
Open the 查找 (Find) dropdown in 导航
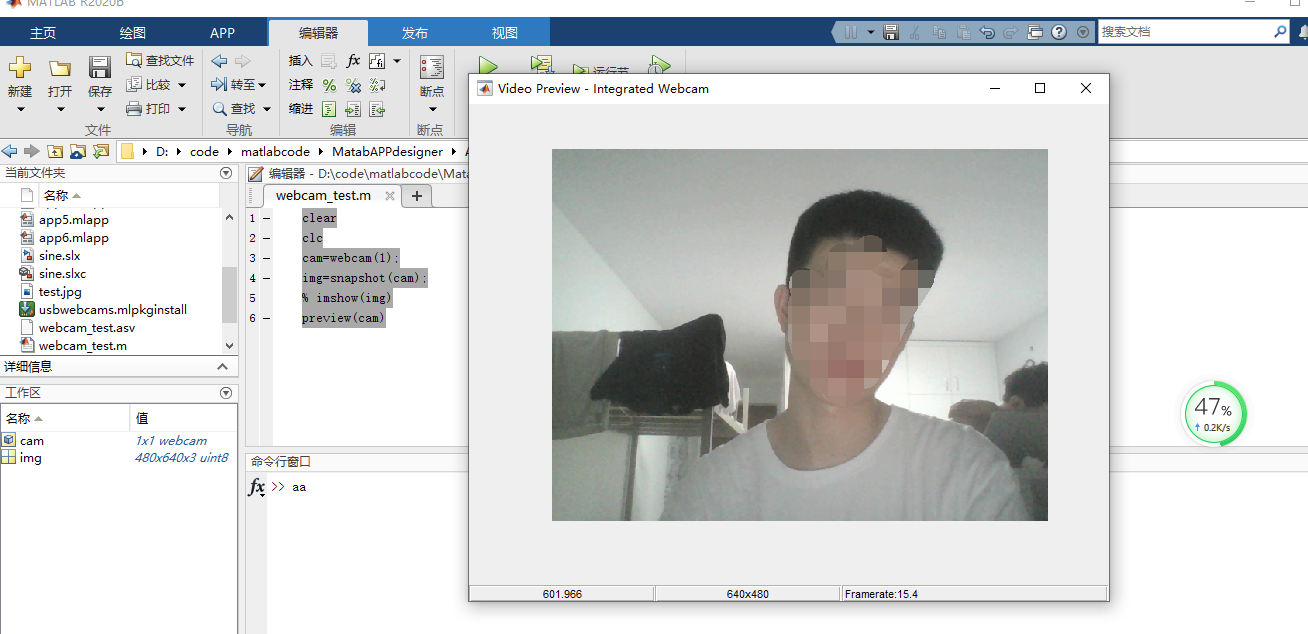point(241,109)
